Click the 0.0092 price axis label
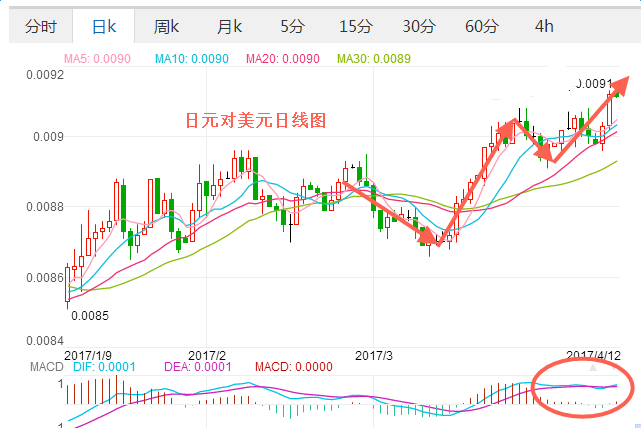The width and height of the screenshot is (641, 428). 45,75
